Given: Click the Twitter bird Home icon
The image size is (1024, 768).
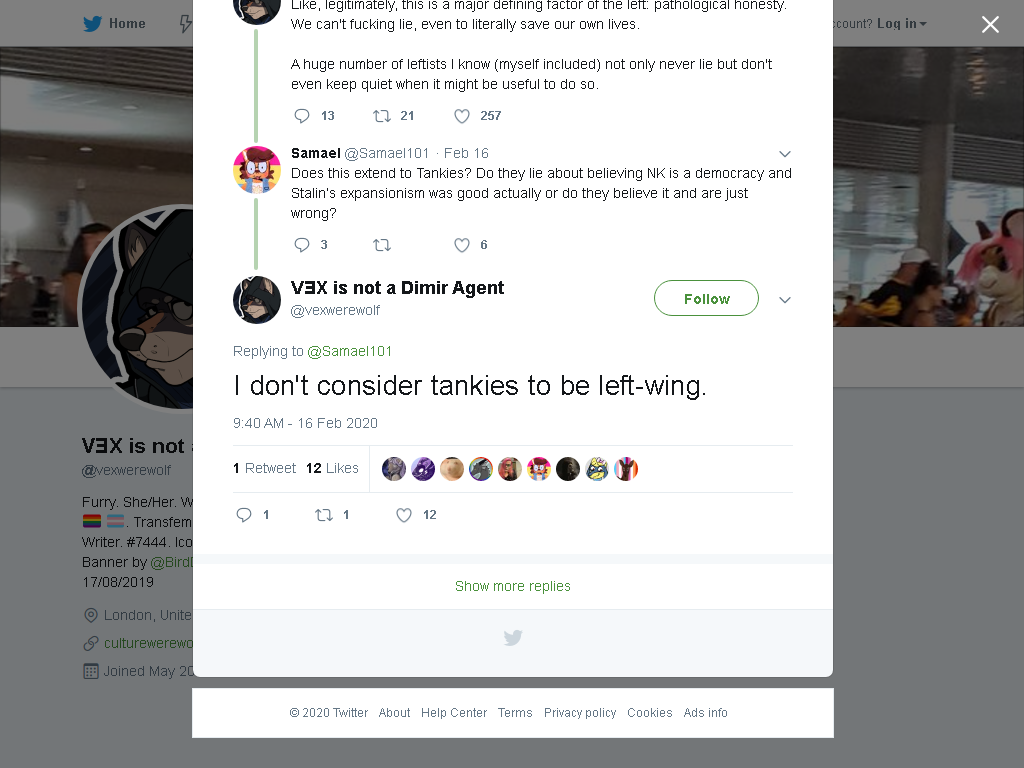Looking at the screenshot, I should 93,24.
